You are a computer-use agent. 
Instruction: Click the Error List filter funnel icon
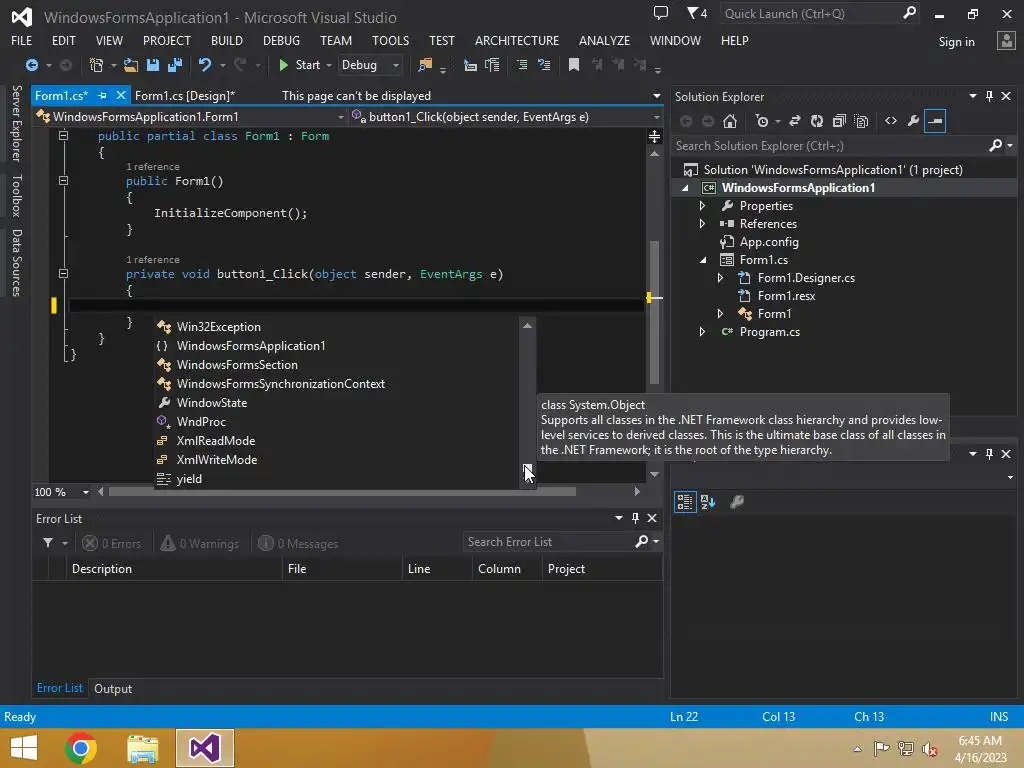tap(48, 543)
